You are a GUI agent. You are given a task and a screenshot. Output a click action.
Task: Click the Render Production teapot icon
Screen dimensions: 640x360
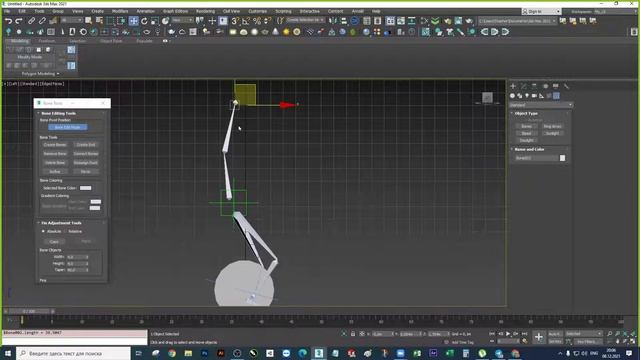click(469, 20)
